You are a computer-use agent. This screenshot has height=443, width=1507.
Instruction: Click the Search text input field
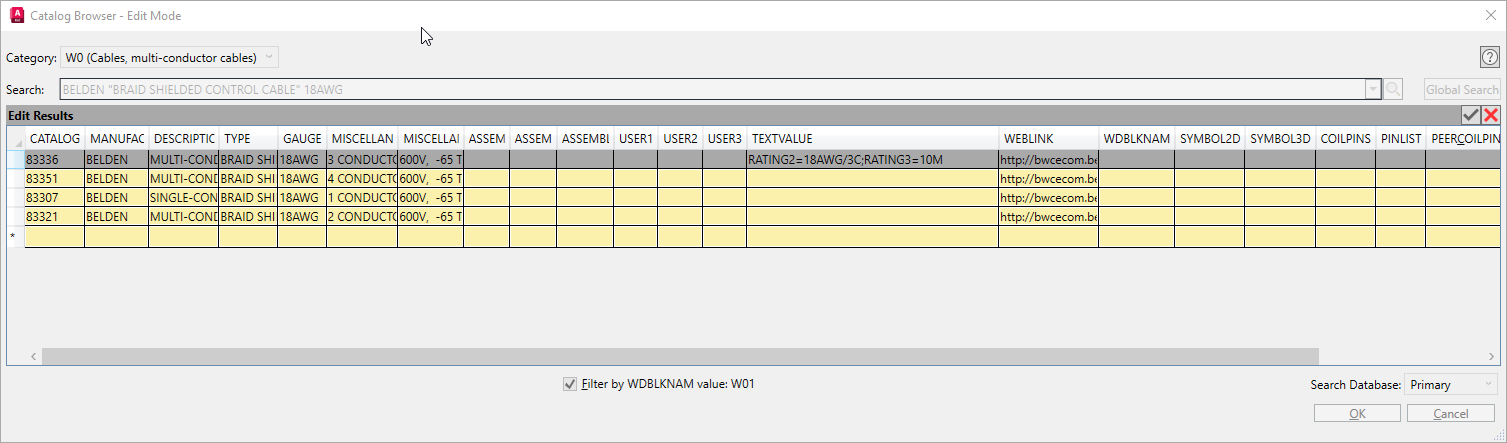712,90
